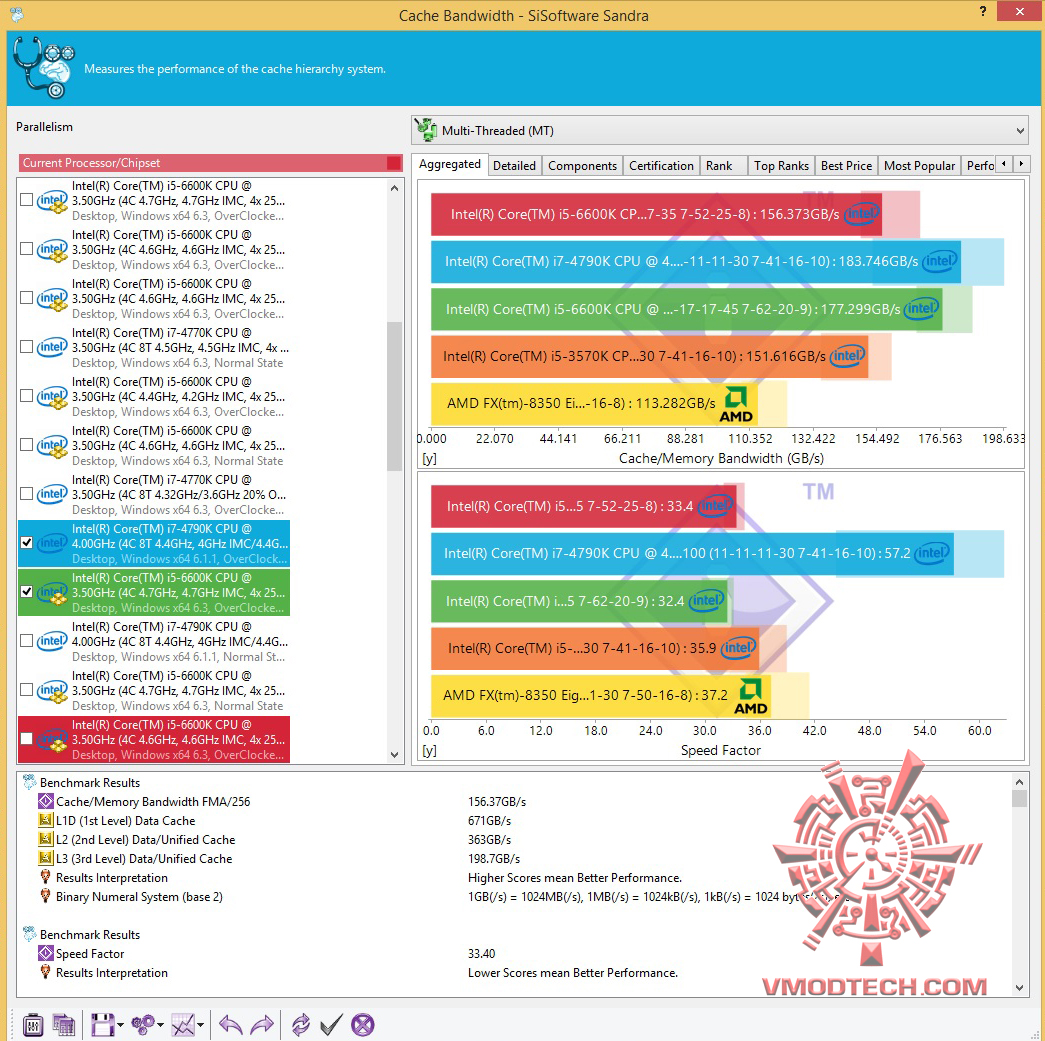Click the purple gears engine icon
Image resolution: width=1045 pixels, height=1041 pixels.
click(143, 1024)
